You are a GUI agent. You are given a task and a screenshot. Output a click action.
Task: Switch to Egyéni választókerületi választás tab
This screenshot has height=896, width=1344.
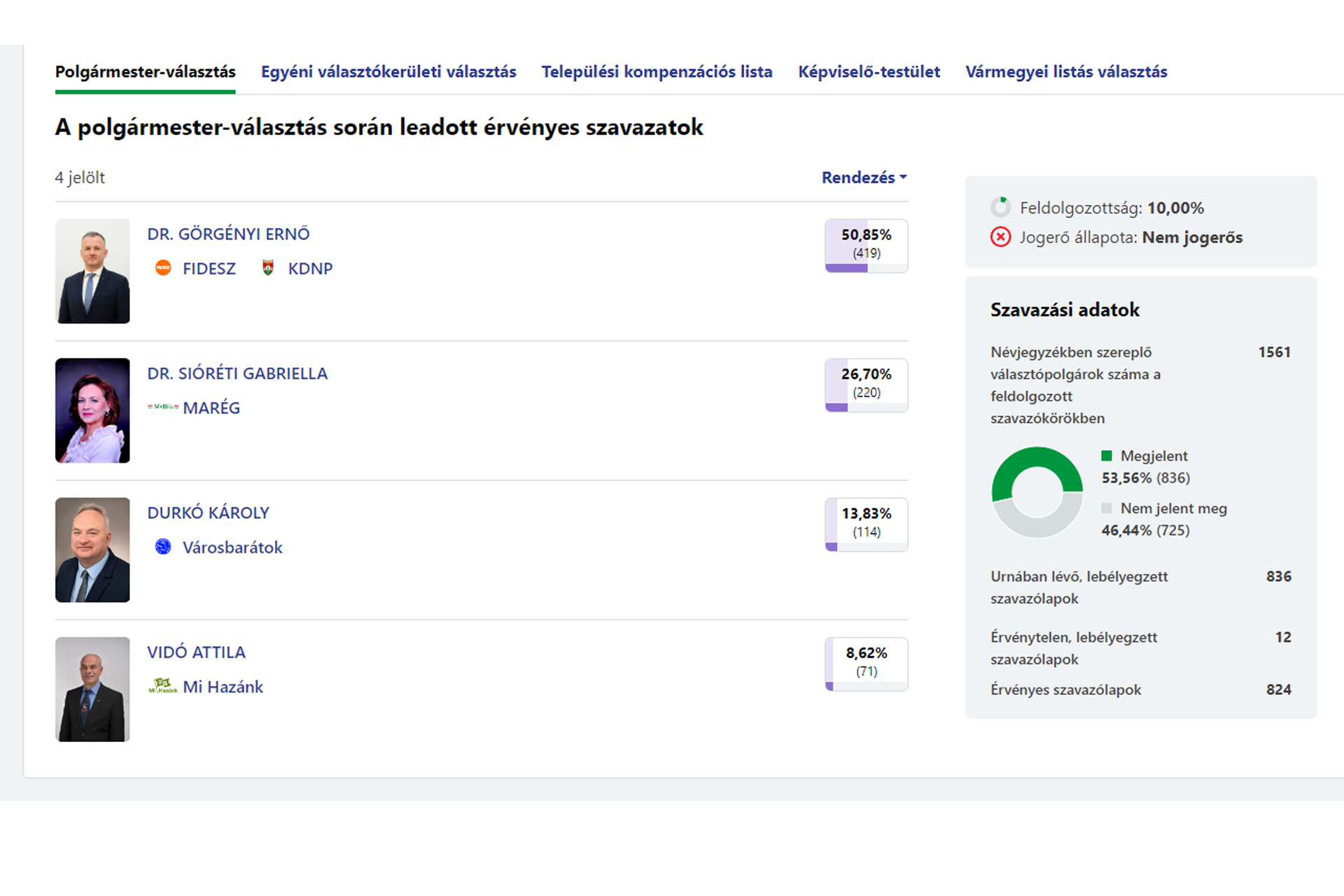[388, 72]
